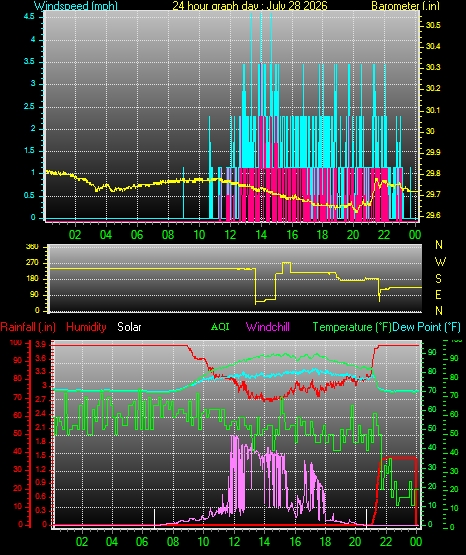Click hour 08 under the bottom chart
This screenshot has width=466, height=555.
tap(173, 542)
